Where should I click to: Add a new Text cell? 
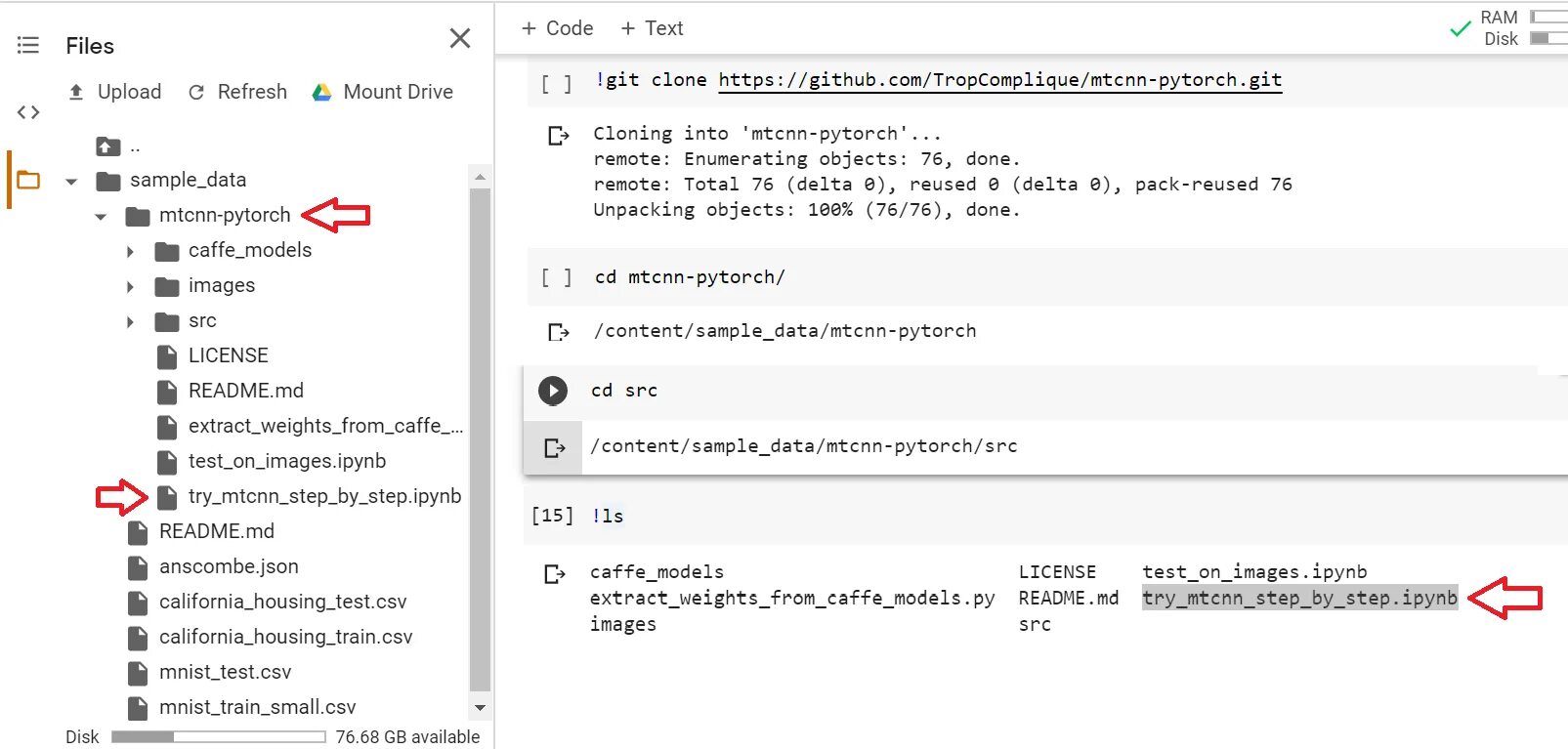coord(652,28)
